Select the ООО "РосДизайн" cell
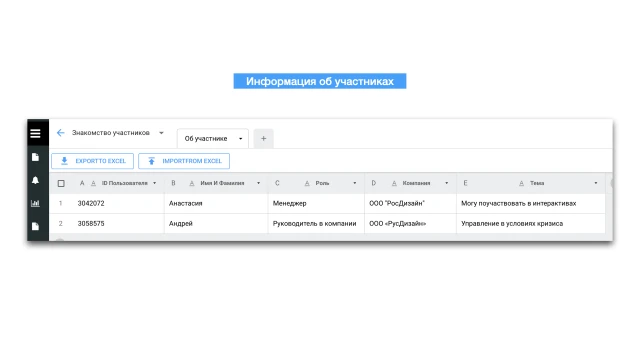 point(411,203)
